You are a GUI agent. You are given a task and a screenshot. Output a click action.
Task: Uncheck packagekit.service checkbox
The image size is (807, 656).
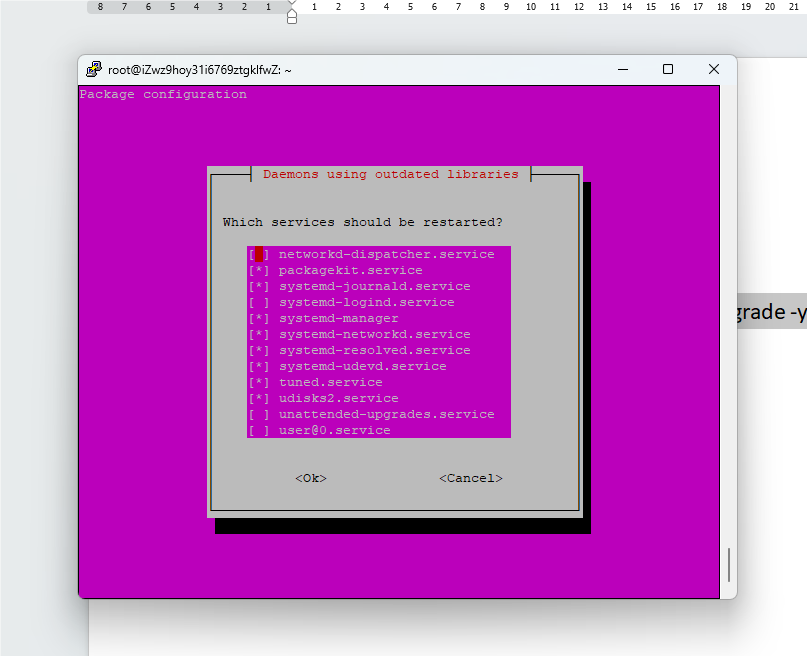[259, 270]
